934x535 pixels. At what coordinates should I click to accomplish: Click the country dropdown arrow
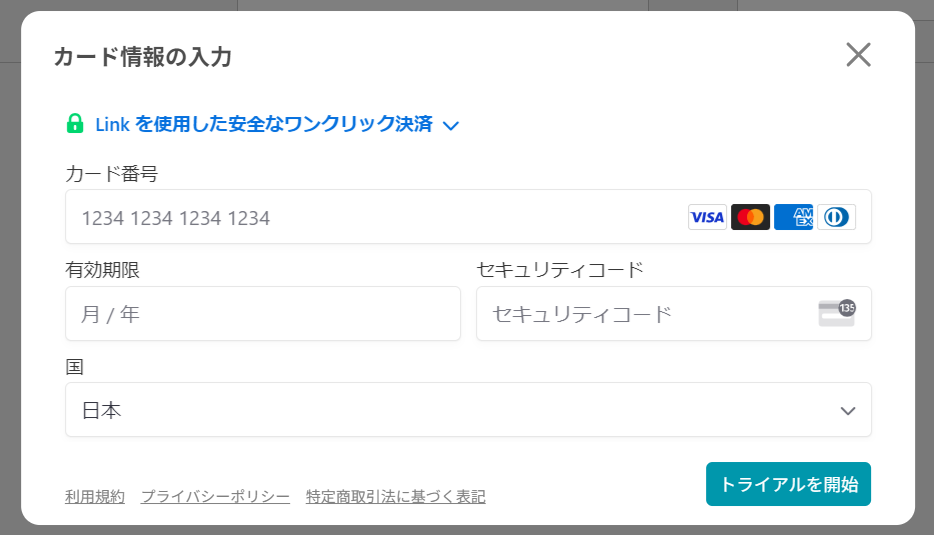(x=848, y=410)
